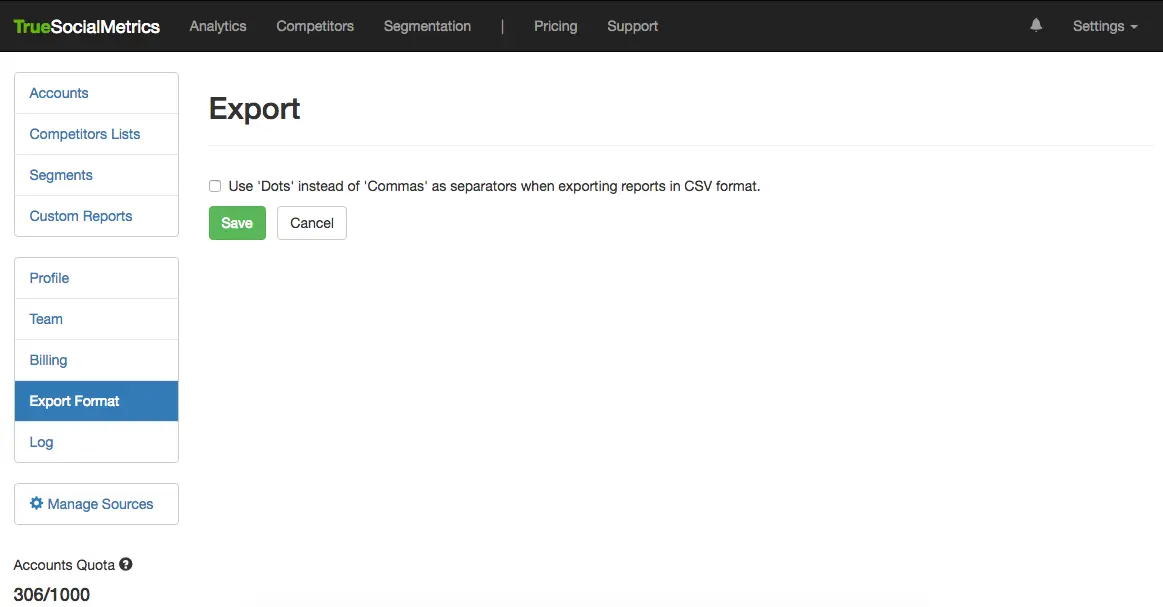Viewport: 1163px width, 607px height.
Task: Enable the 'Dots' instead of 'Commas' checkbox
Action: pyautogui.click(x=215, y=186)
